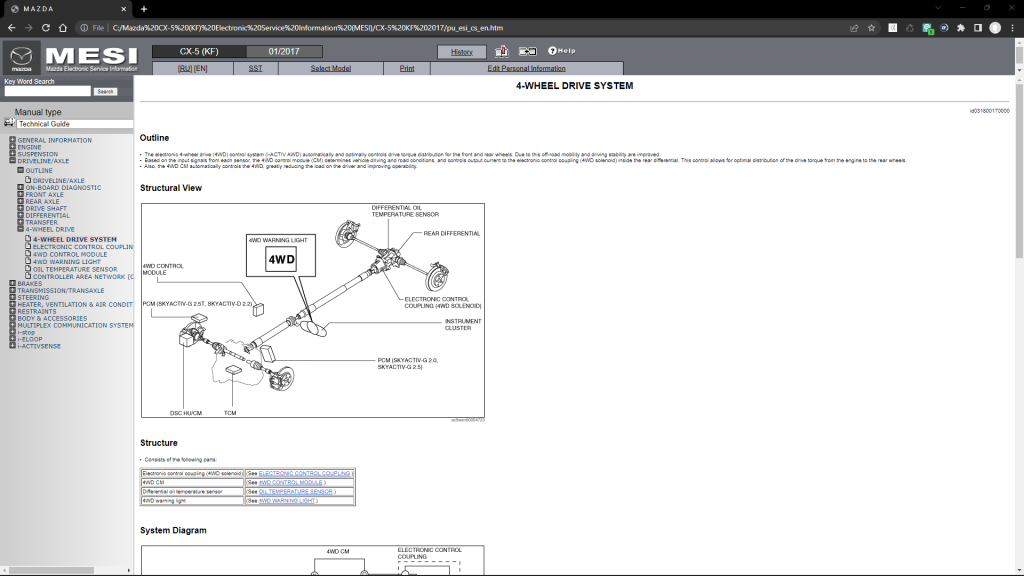Open a new browser tab with plus icon
Screen dimensions: 1024x576
(x=144, y=8)
